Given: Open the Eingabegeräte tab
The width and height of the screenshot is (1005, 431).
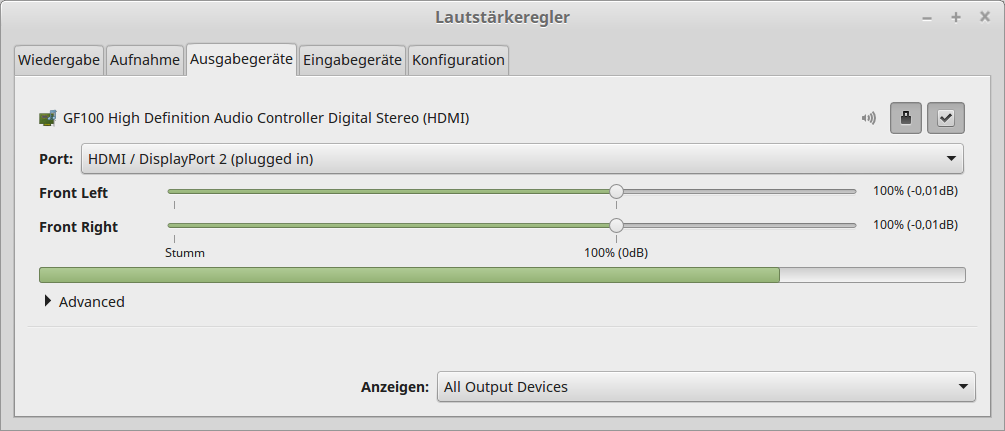Looking at the screenshot, I should click(352, 60).
